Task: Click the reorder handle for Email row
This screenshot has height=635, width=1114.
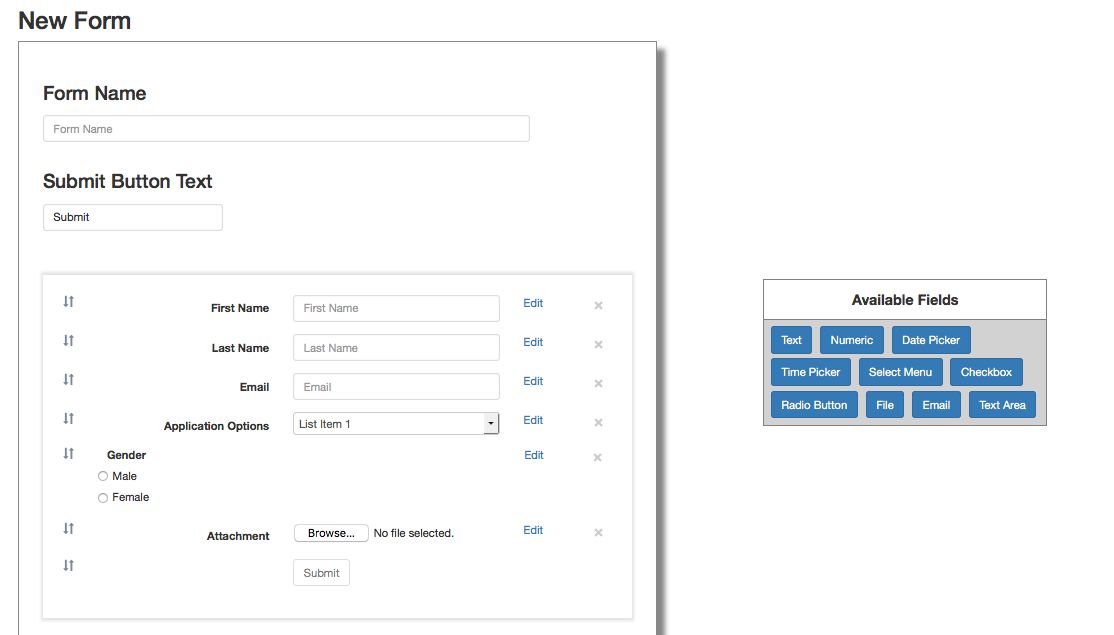Action: pos(68,379)
